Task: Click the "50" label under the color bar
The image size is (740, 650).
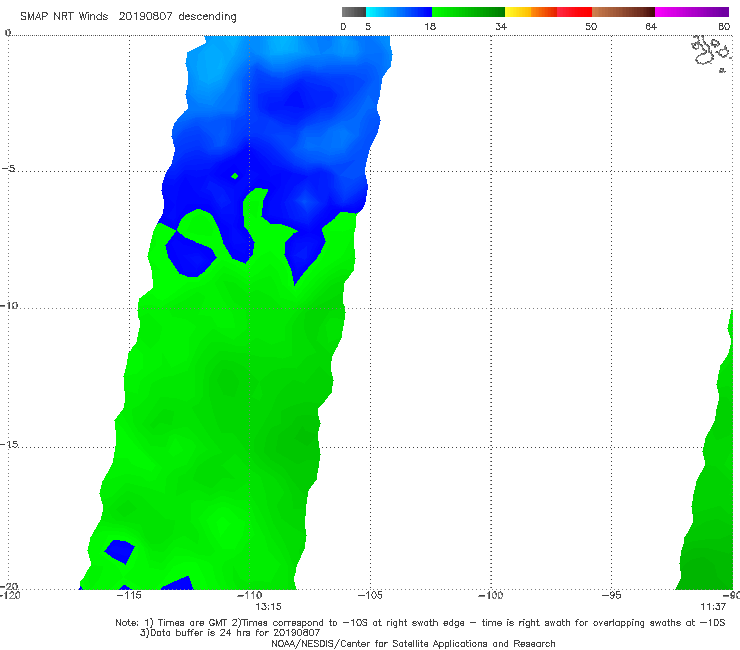Action: 591,26
